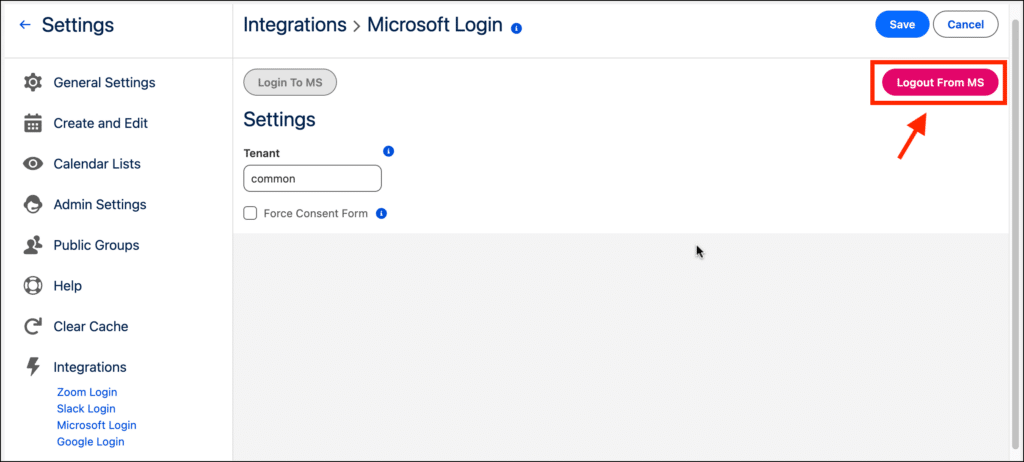
Task: Click the Calendar Lists eye icon
Action: coord(33,164)
